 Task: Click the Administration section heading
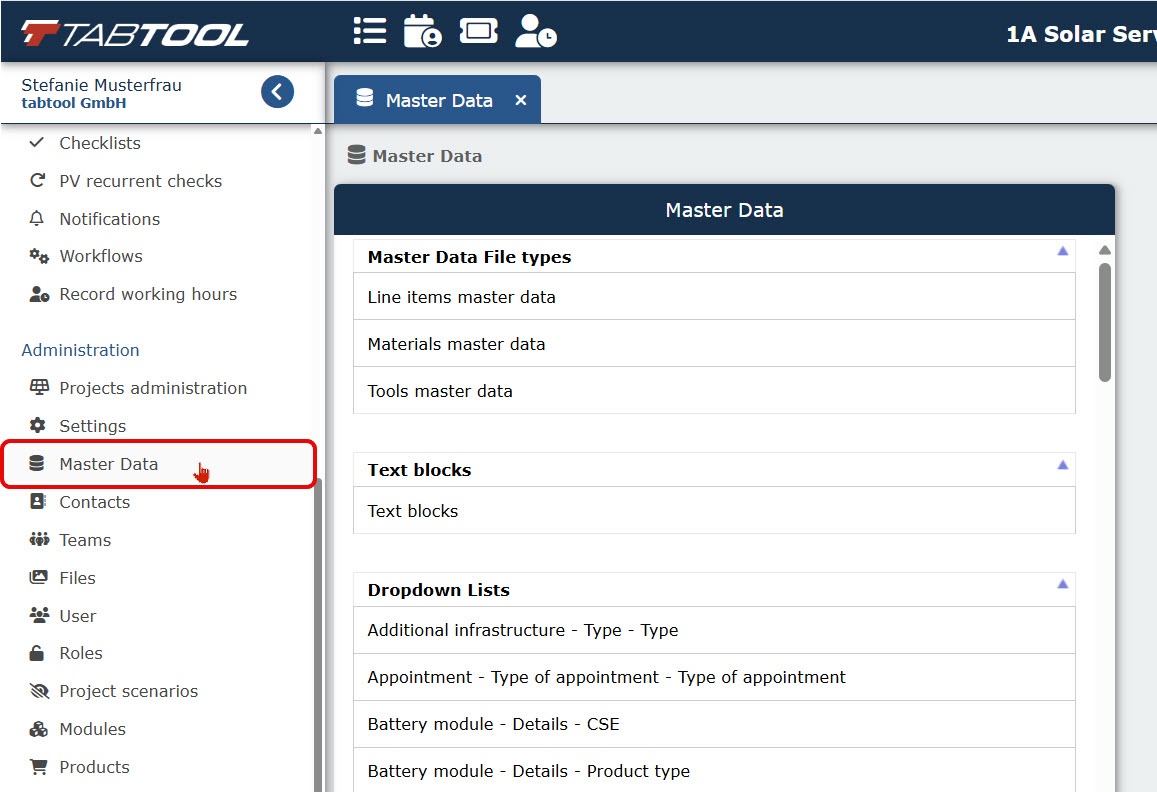(80, 350)
